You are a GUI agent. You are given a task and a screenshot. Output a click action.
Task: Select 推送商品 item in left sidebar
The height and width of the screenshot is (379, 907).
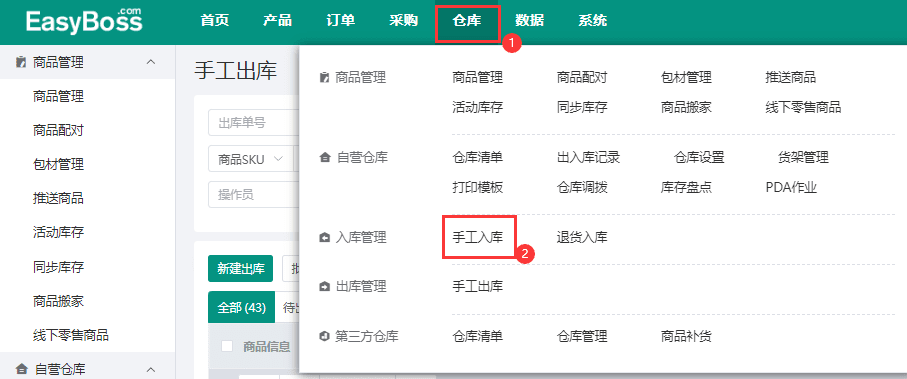[58, 198]
